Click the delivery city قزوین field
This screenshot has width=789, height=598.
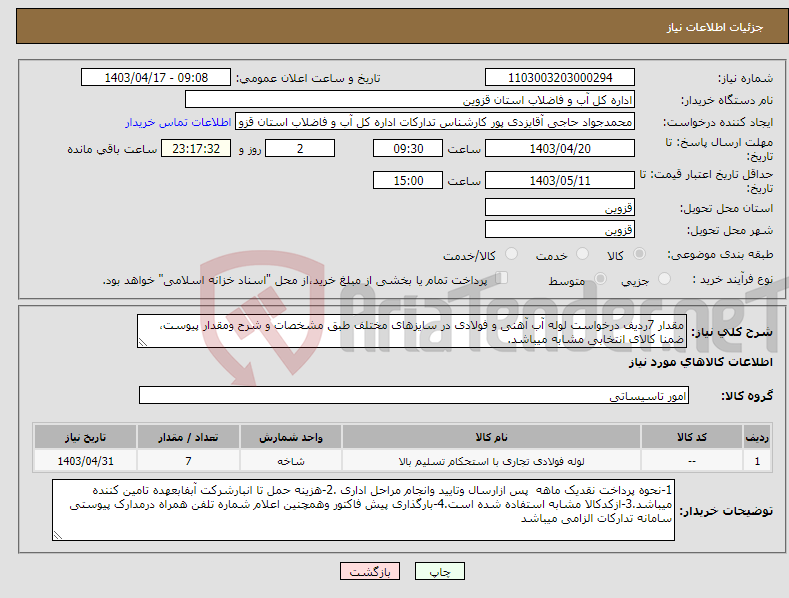click(x=560, y=230)
